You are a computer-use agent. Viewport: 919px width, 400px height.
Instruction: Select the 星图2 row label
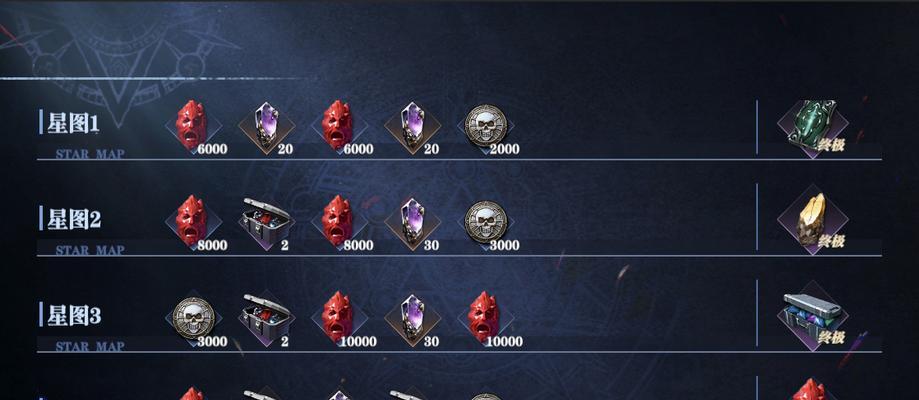point(74,219)
